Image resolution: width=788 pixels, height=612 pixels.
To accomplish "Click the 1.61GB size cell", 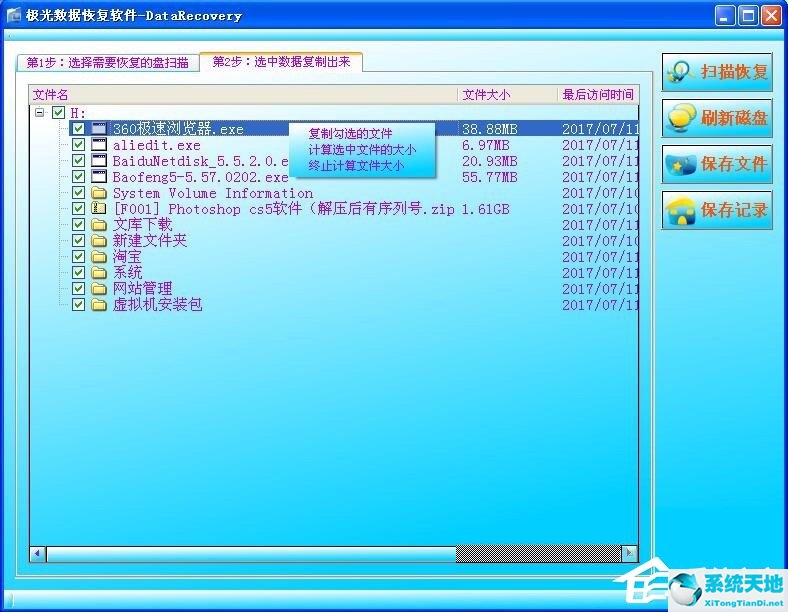I will 485,209.
